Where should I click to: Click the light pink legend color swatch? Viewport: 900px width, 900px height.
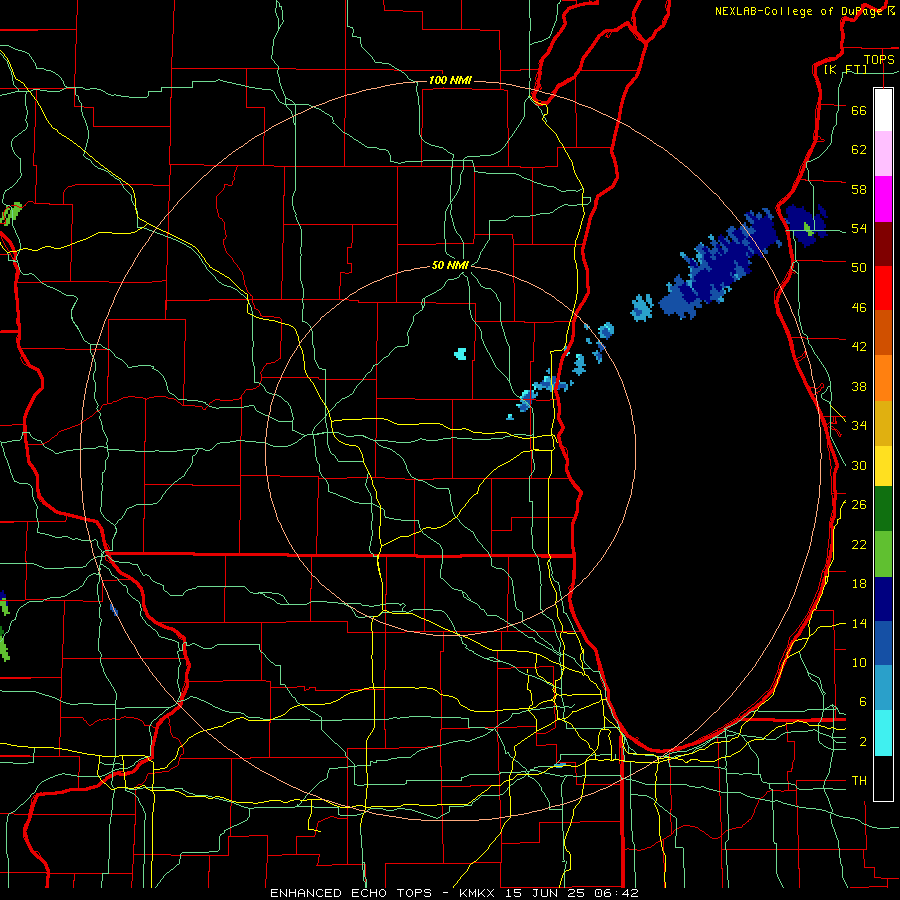point(883,153)
